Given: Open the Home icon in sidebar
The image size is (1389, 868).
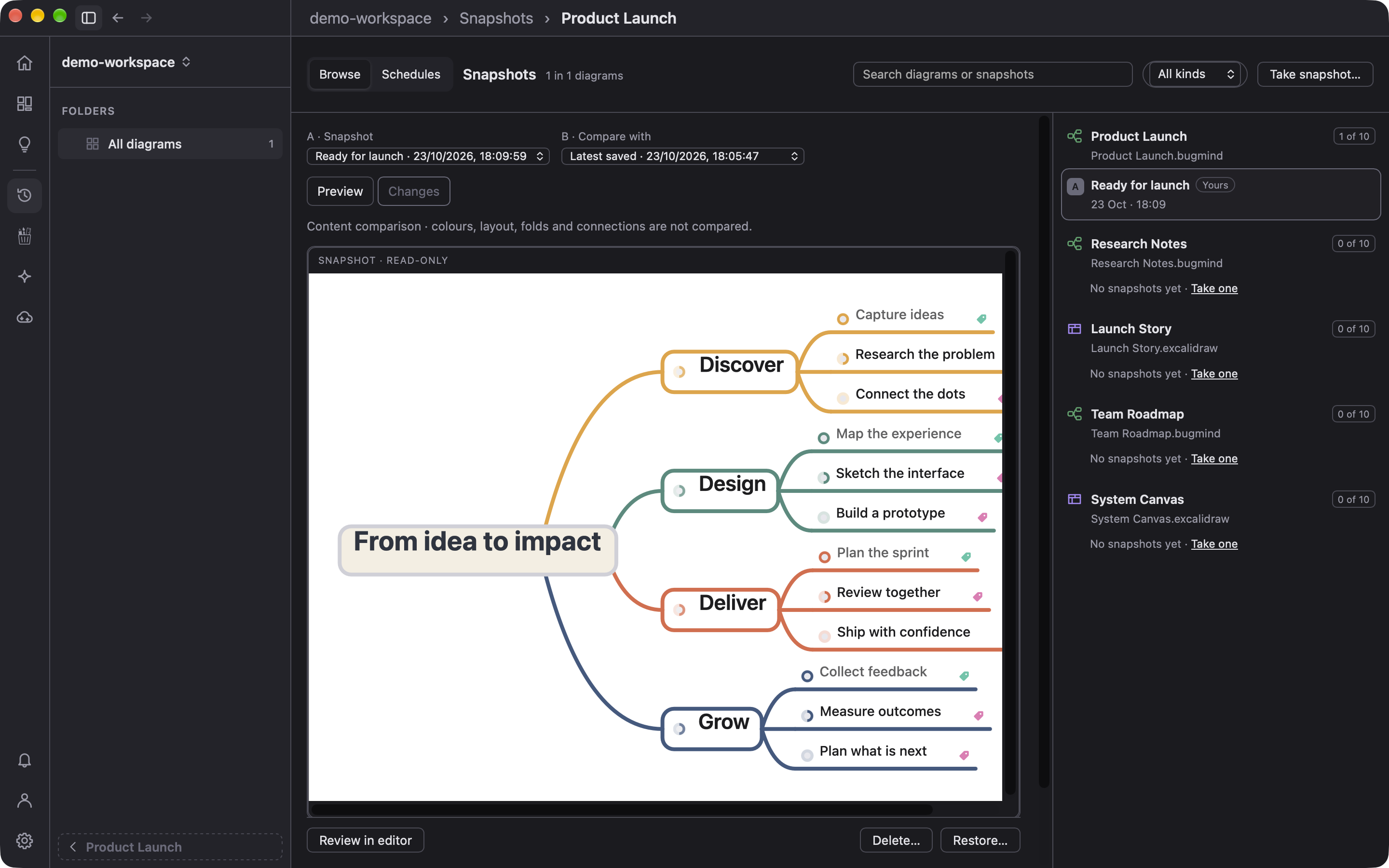Looking at the screenshot, I should click(24, 63).
